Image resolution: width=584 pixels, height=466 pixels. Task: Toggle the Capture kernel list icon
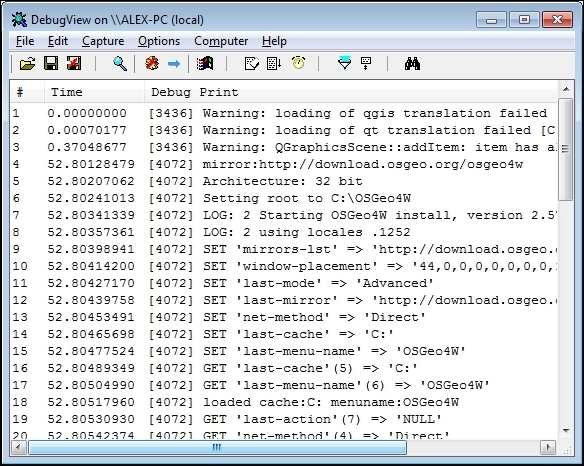274,64
